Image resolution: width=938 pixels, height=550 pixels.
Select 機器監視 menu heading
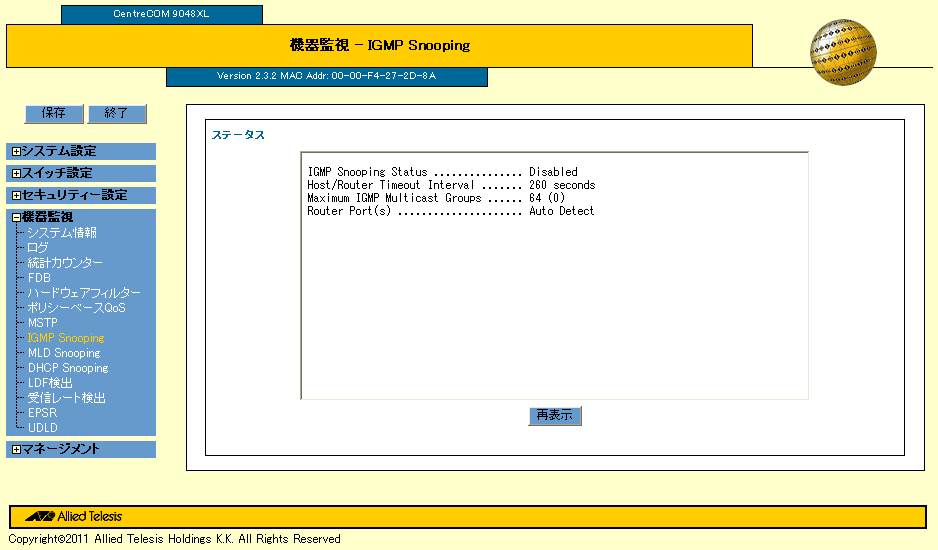(x=47, y=217)
